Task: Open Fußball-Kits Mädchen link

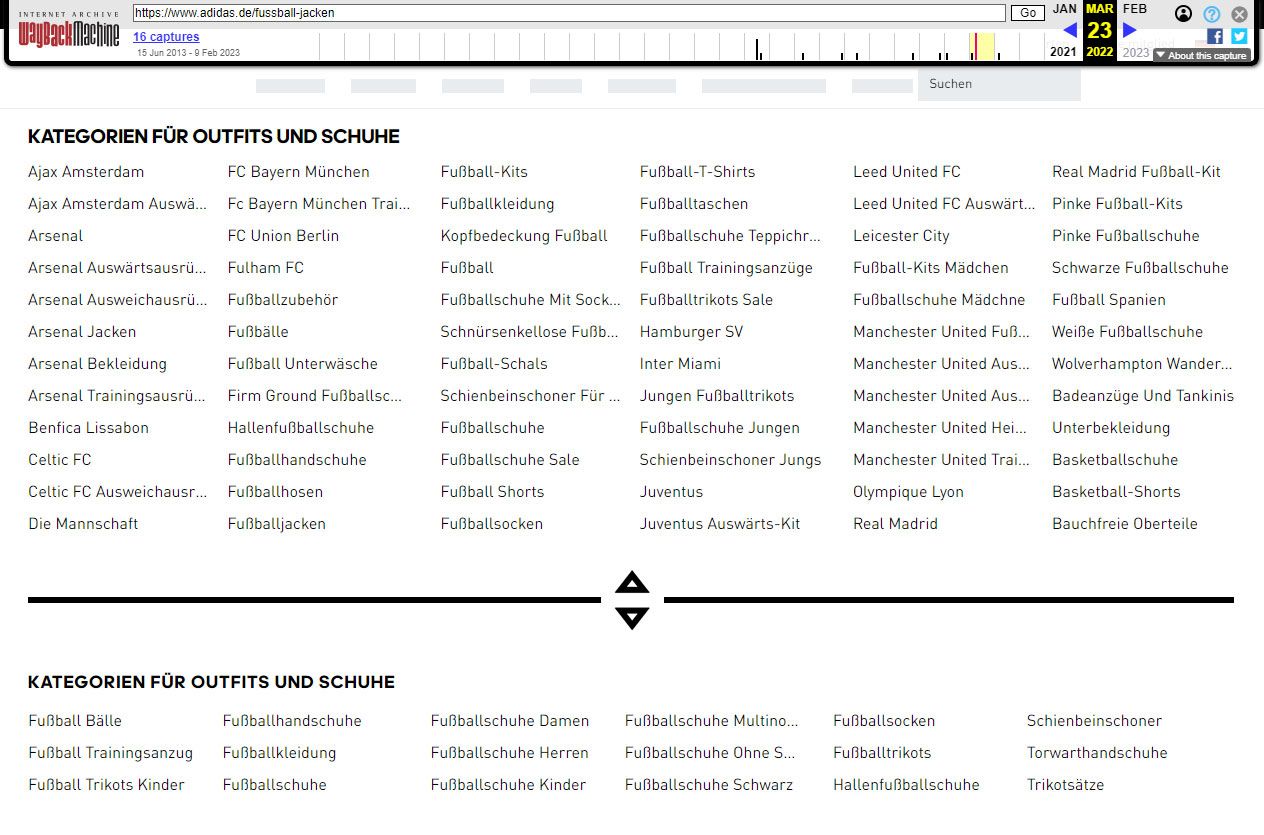Action: tap(931, 268)
